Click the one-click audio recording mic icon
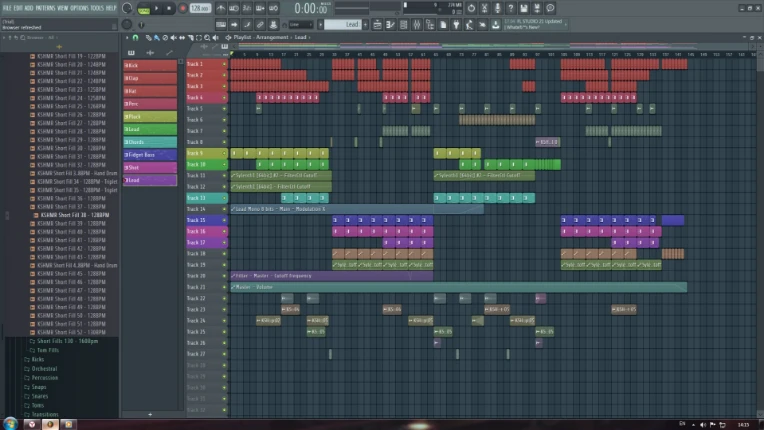Screen dimensions: 764x430 pyautogui.click(x=497, y=8)
